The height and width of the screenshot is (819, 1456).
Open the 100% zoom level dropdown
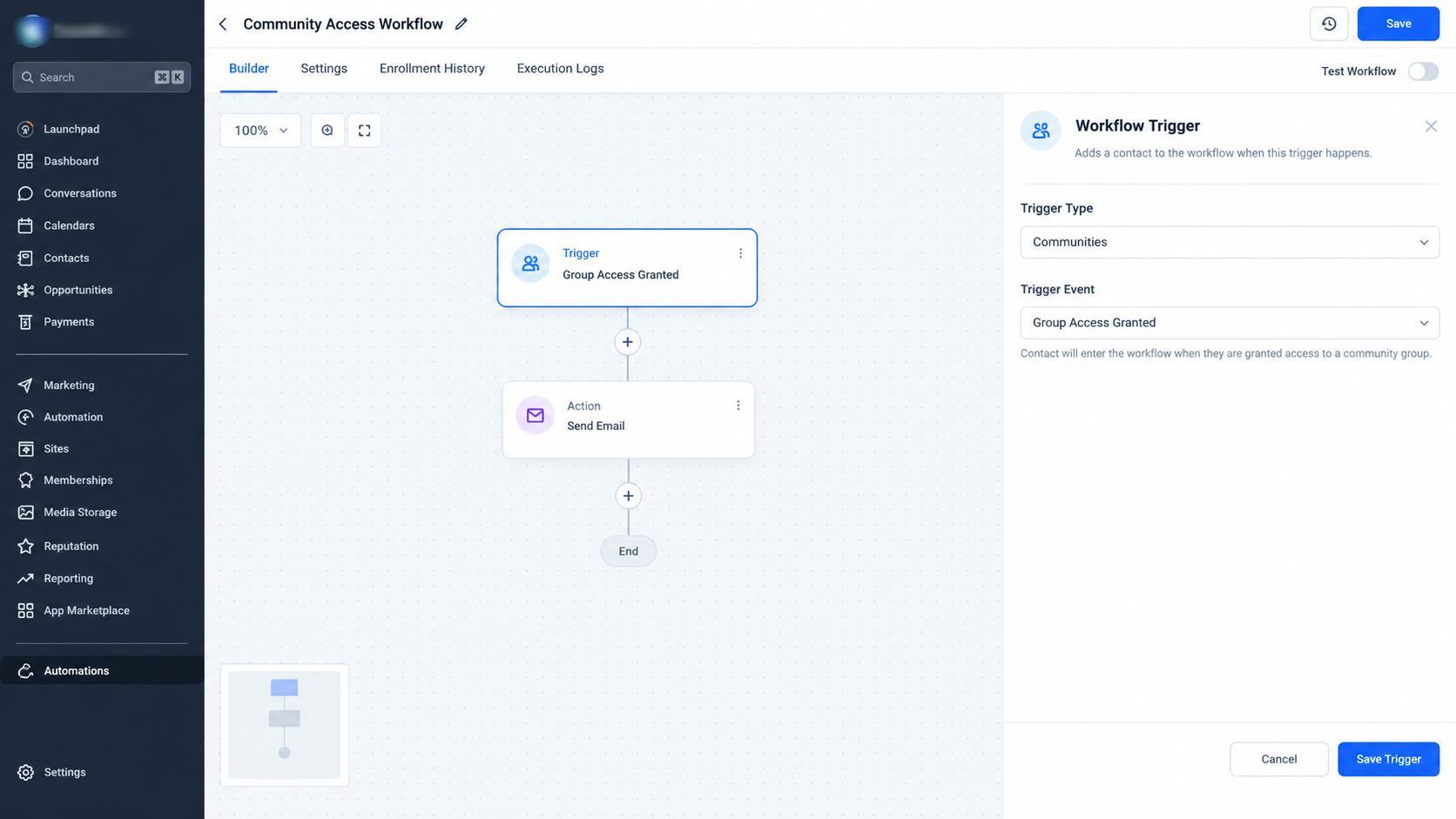pos(260,131)
